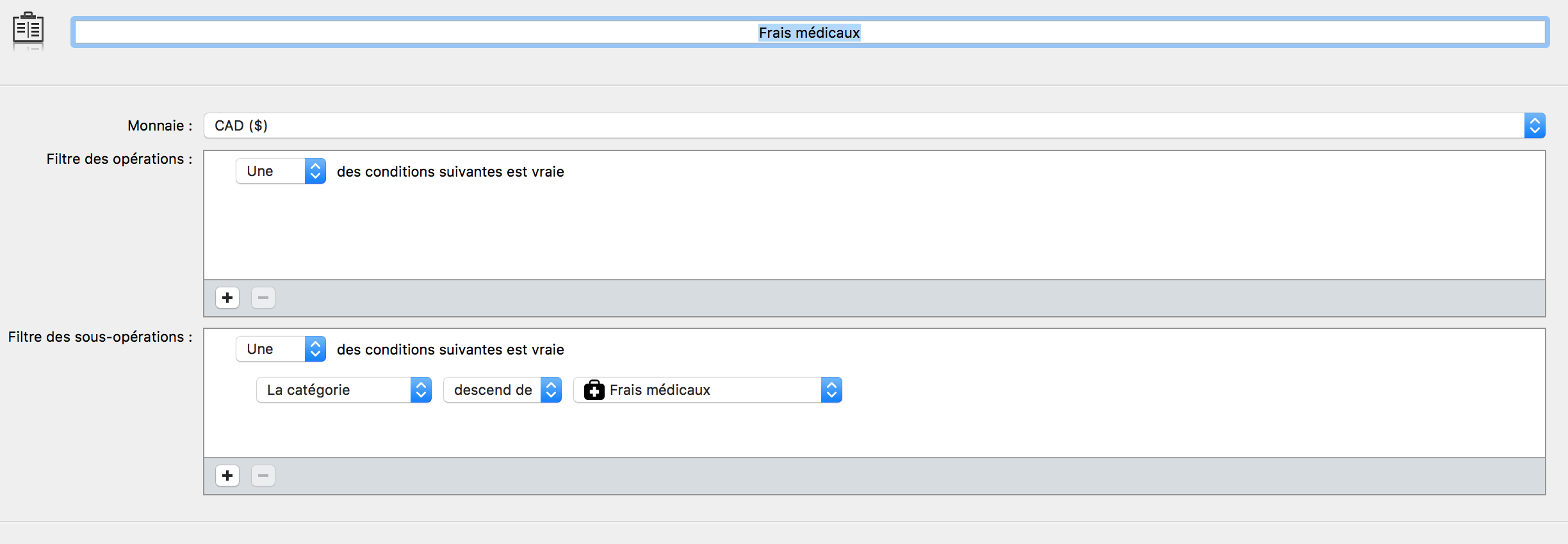Open the descend de operator dropdown
This screenshot has height=544, width=1568.
502,390
